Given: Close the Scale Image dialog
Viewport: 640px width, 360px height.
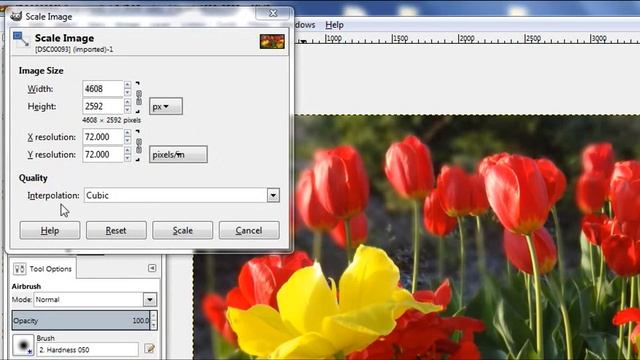Looking at the screenshot, I should (x=273, y=13).
